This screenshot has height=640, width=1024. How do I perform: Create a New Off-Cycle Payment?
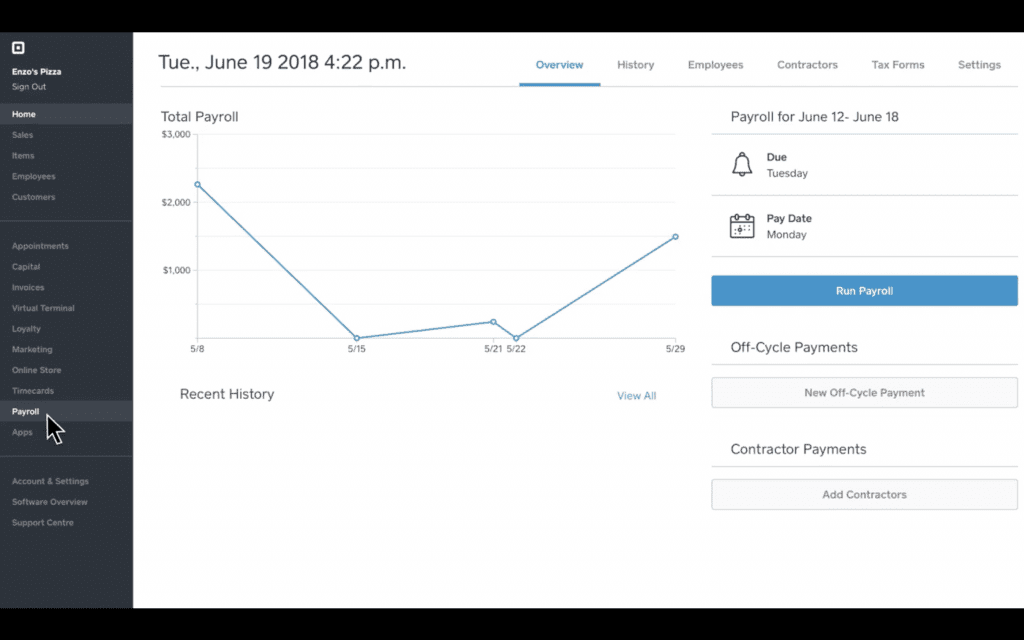(x=863, y=392)
